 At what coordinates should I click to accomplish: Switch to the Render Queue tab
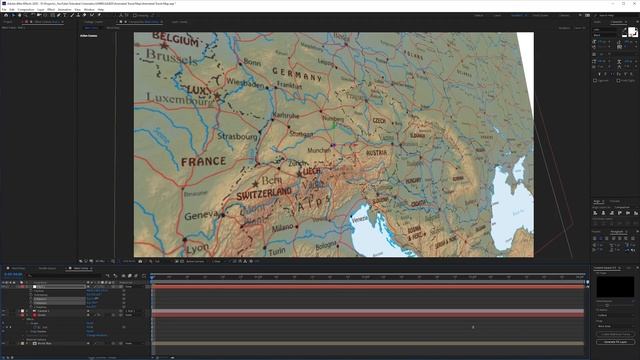(x=47, y=268)
